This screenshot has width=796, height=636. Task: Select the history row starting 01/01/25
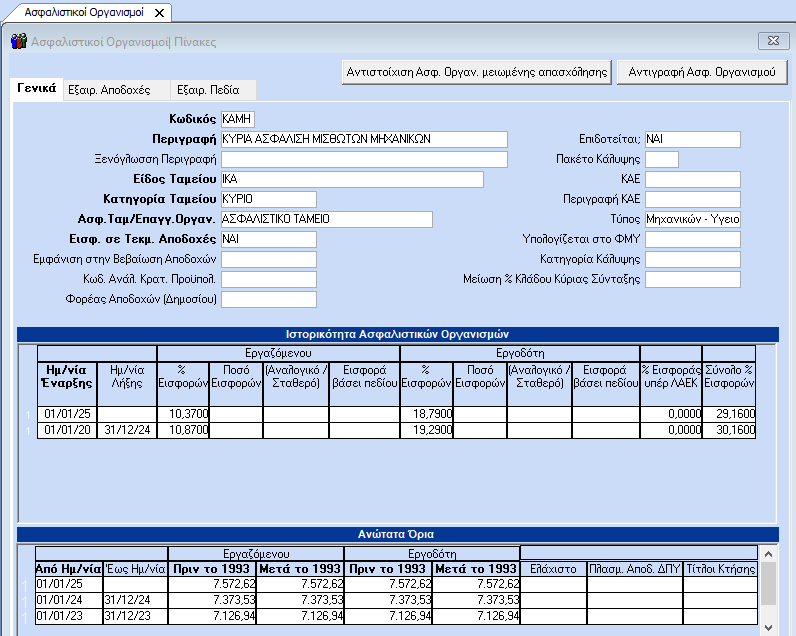396,414
